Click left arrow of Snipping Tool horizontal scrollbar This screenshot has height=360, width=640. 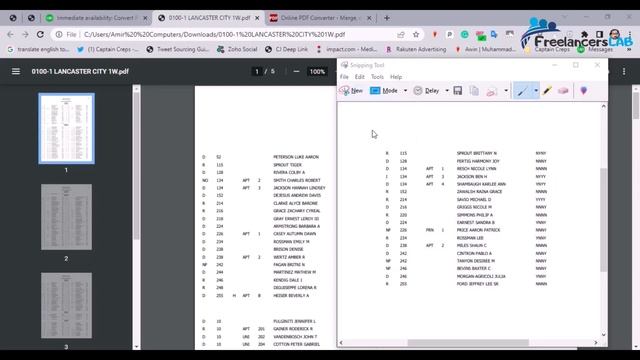[x=341, y=342]
